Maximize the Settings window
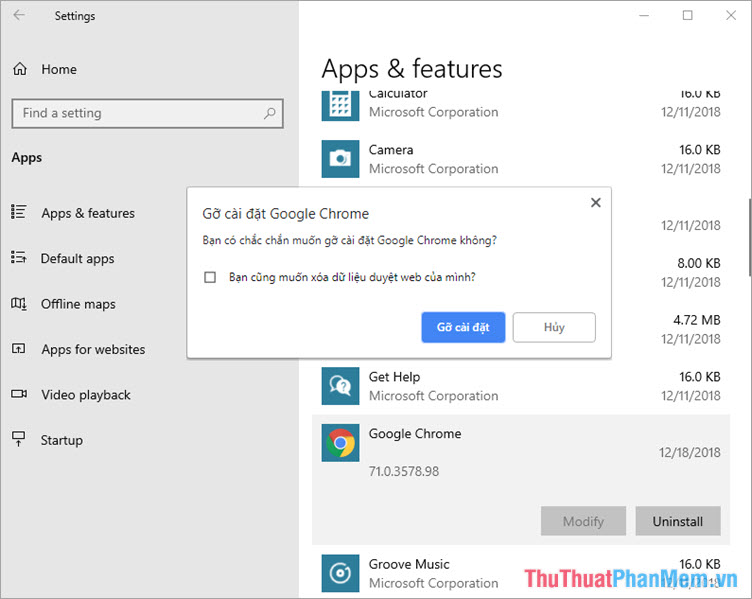The width and height of the screenshot is (752, 599). (x=687, y=15)
